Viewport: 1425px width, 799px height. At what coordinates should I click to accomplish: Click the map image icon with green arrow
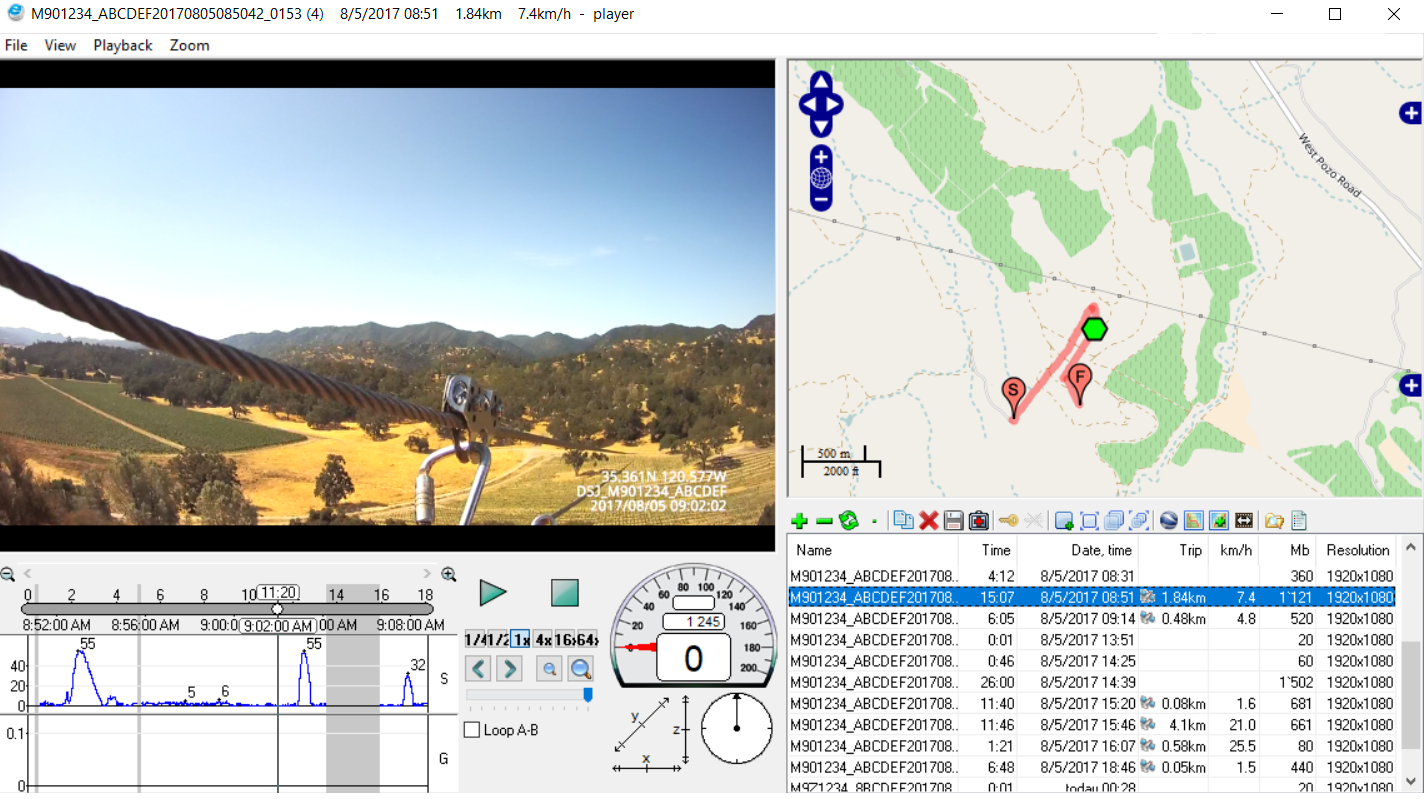pos(1218,521)
